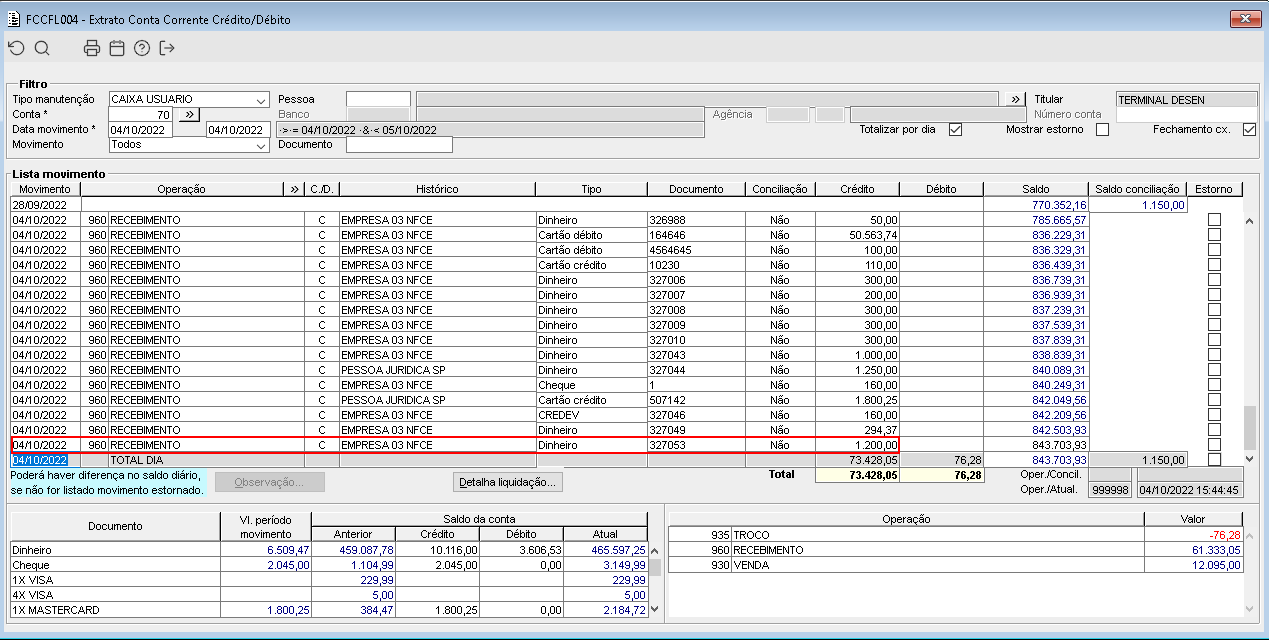The height and width of the screenshot is (640, 1269).
Task: Open the Tipo manutenção dropdown
Action: pos(261,100)
